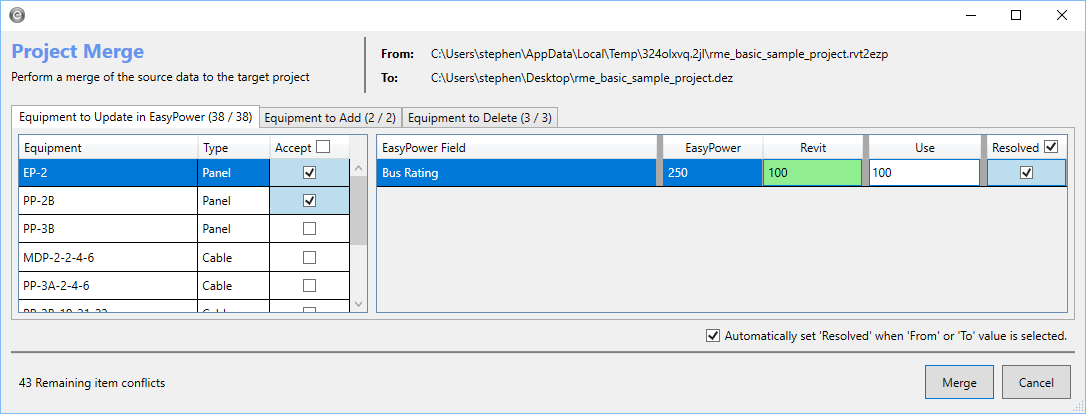Sort by the Equipment column header
Viewport: 1086px width, 414px height.
108,148
